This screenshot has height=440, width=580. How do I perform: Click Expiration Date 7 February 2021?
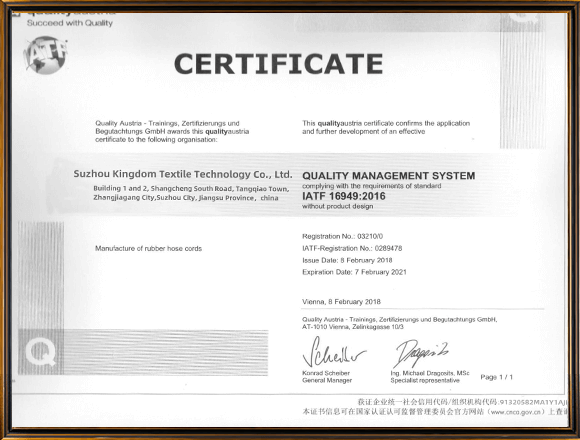click(x=354, y=272)
